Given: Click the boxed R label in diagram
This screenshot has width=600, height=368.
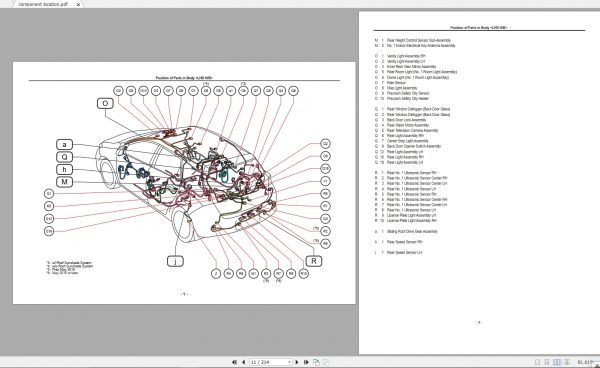Looking at the screenshot, I should tap(314, 261).
